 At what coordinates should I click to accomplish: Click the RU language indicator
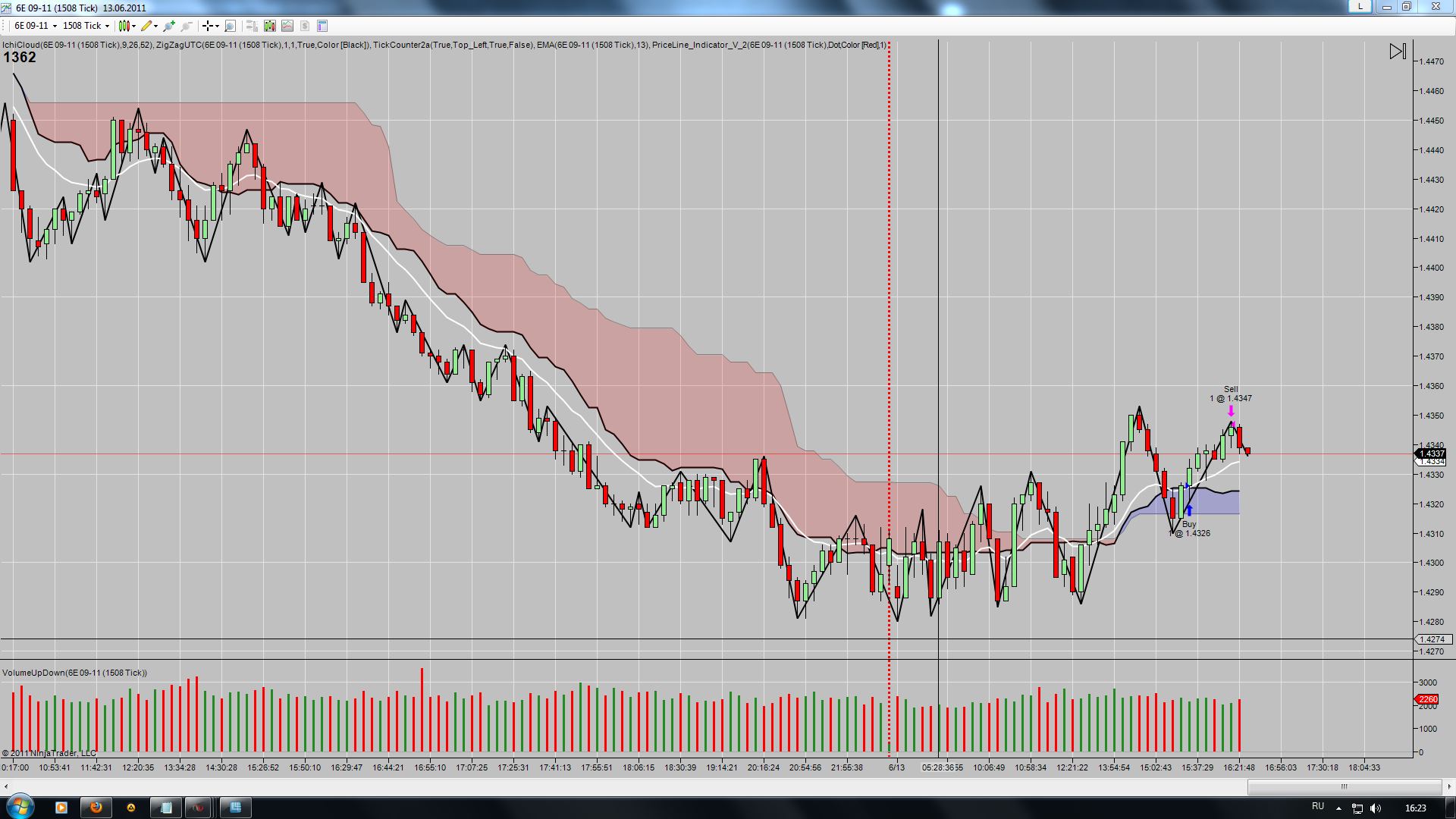1318,807
